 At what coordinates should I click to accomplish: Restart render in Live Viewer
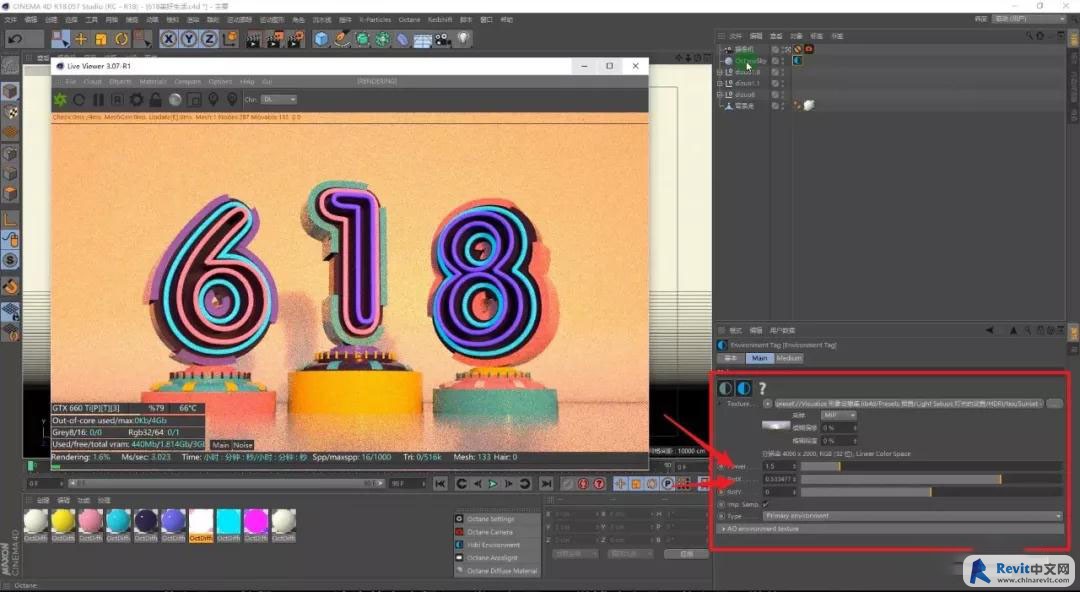[x=79, y=100]
